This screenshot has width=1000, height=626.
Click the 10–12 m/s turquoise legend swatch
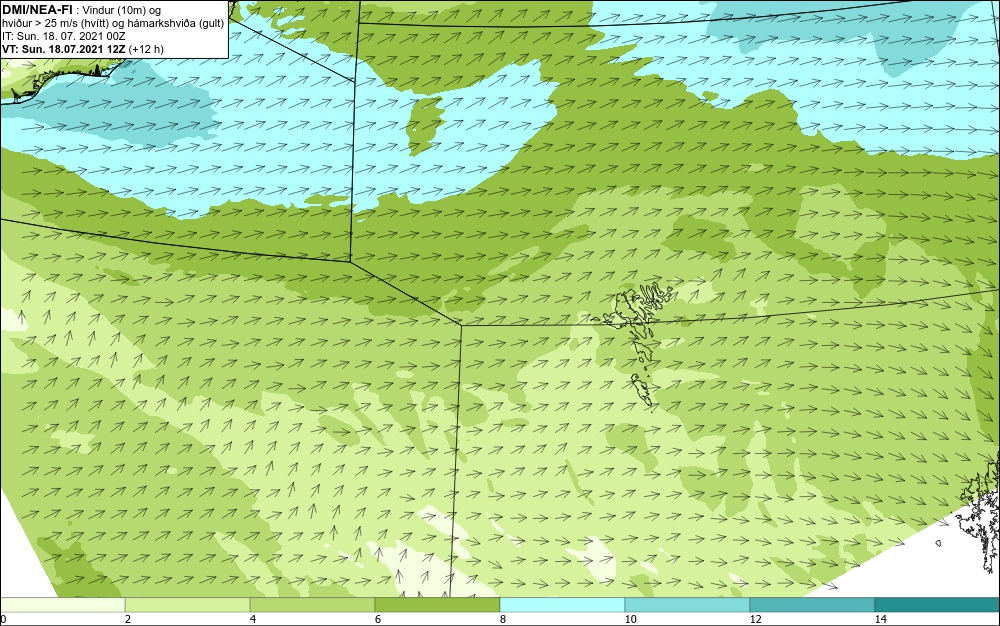(688, 605)
